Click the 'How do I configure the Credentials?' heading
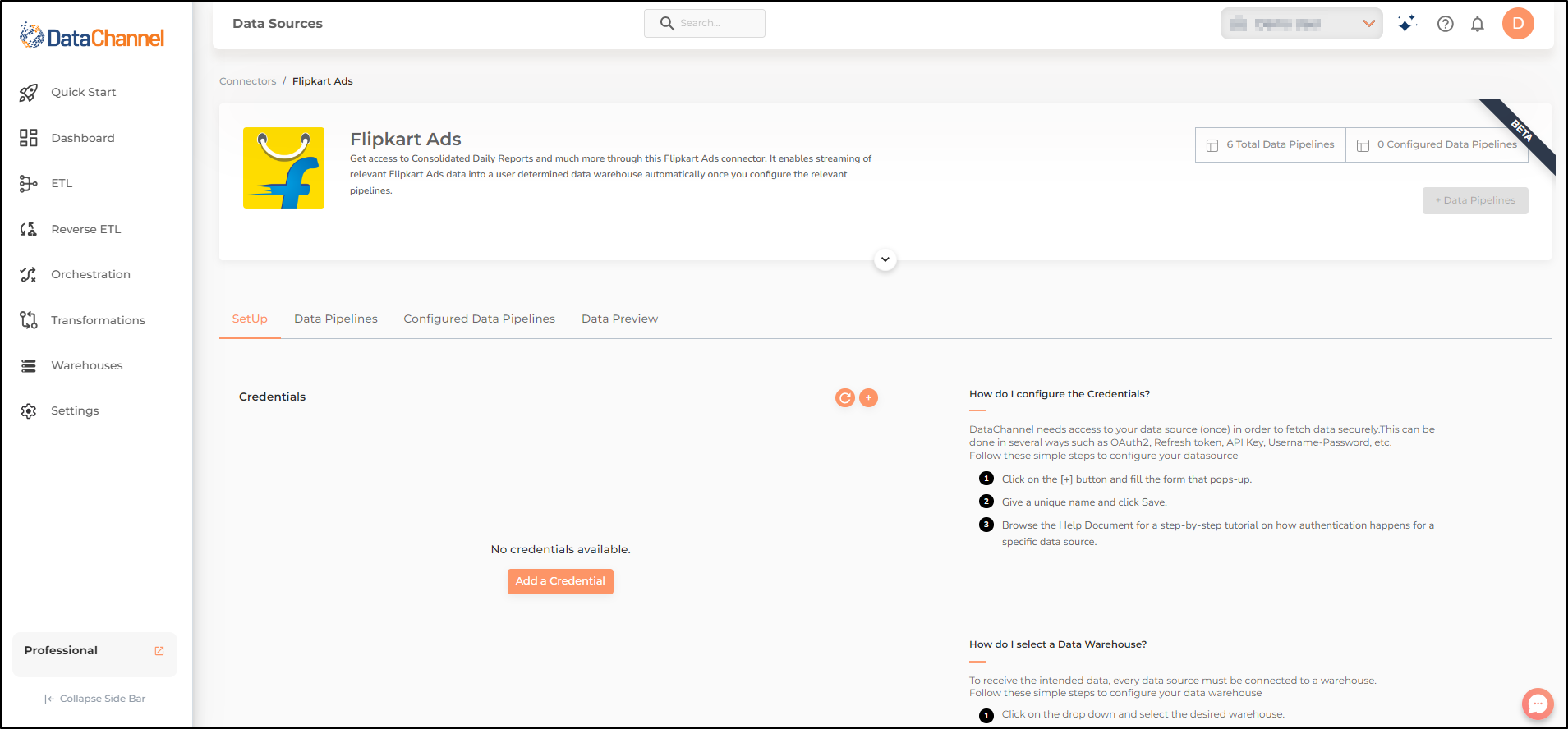Viewport: 1568px width, 729px height. (1060, 394)
